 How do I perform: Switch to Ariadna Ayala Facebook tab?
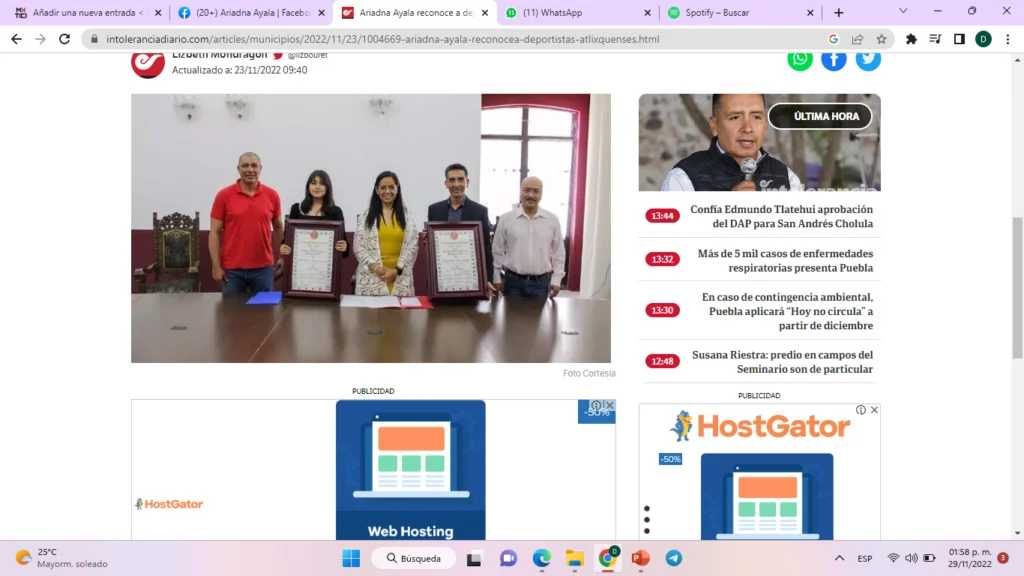coord(251,12)
